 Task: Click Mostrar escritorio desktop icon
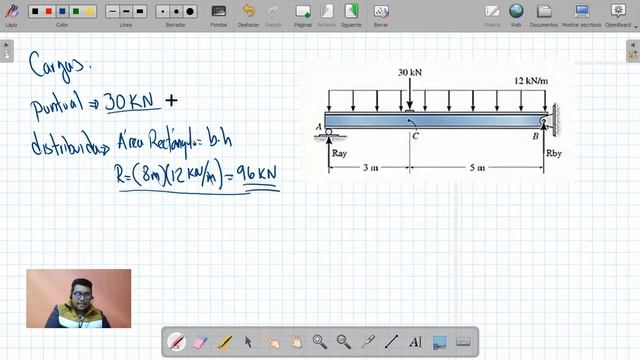pyautogui.click(x=582, y=11)
